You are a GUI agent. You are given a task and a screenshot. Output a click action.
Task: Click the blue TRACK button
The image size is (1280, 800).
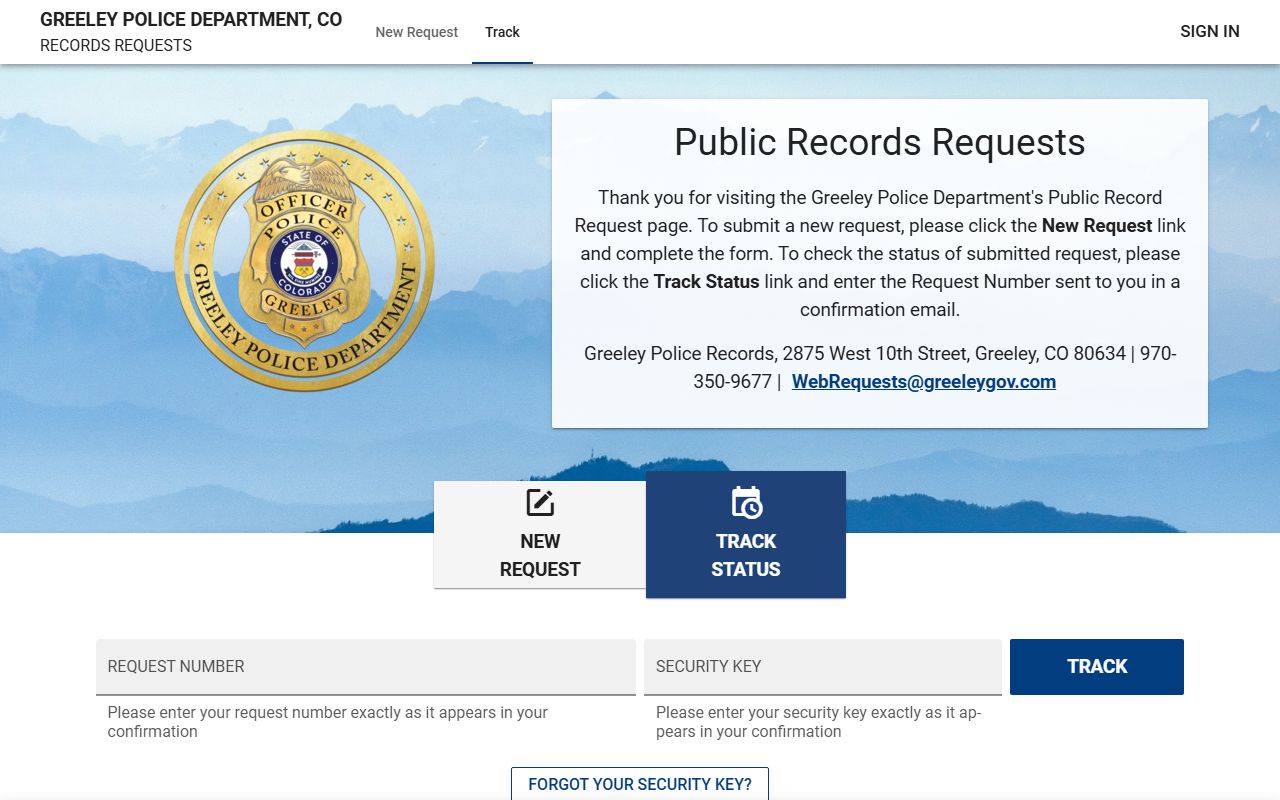point(1097,667)
